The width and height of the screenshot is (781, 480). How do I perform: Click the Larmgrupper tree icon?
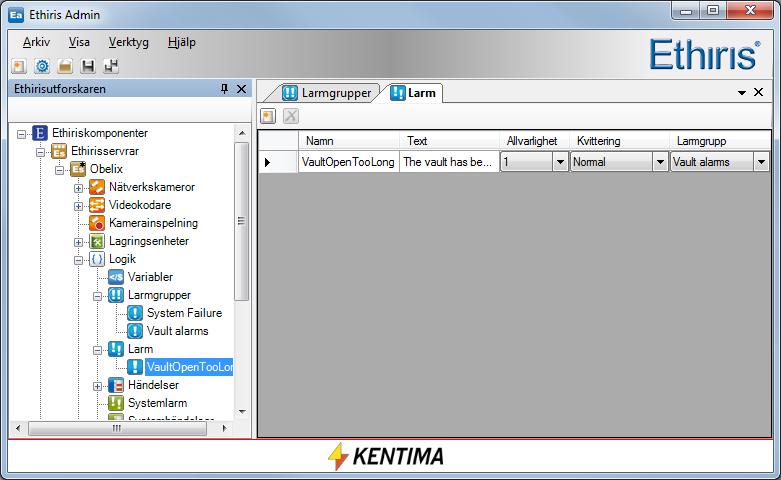pos(116,295)
